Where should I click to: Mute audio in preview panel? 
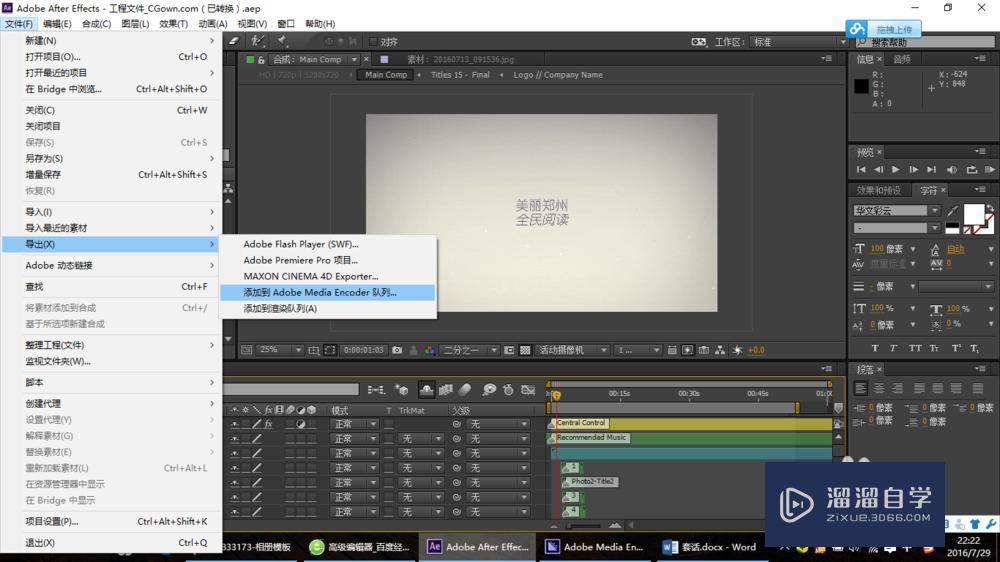coord(952,170)
